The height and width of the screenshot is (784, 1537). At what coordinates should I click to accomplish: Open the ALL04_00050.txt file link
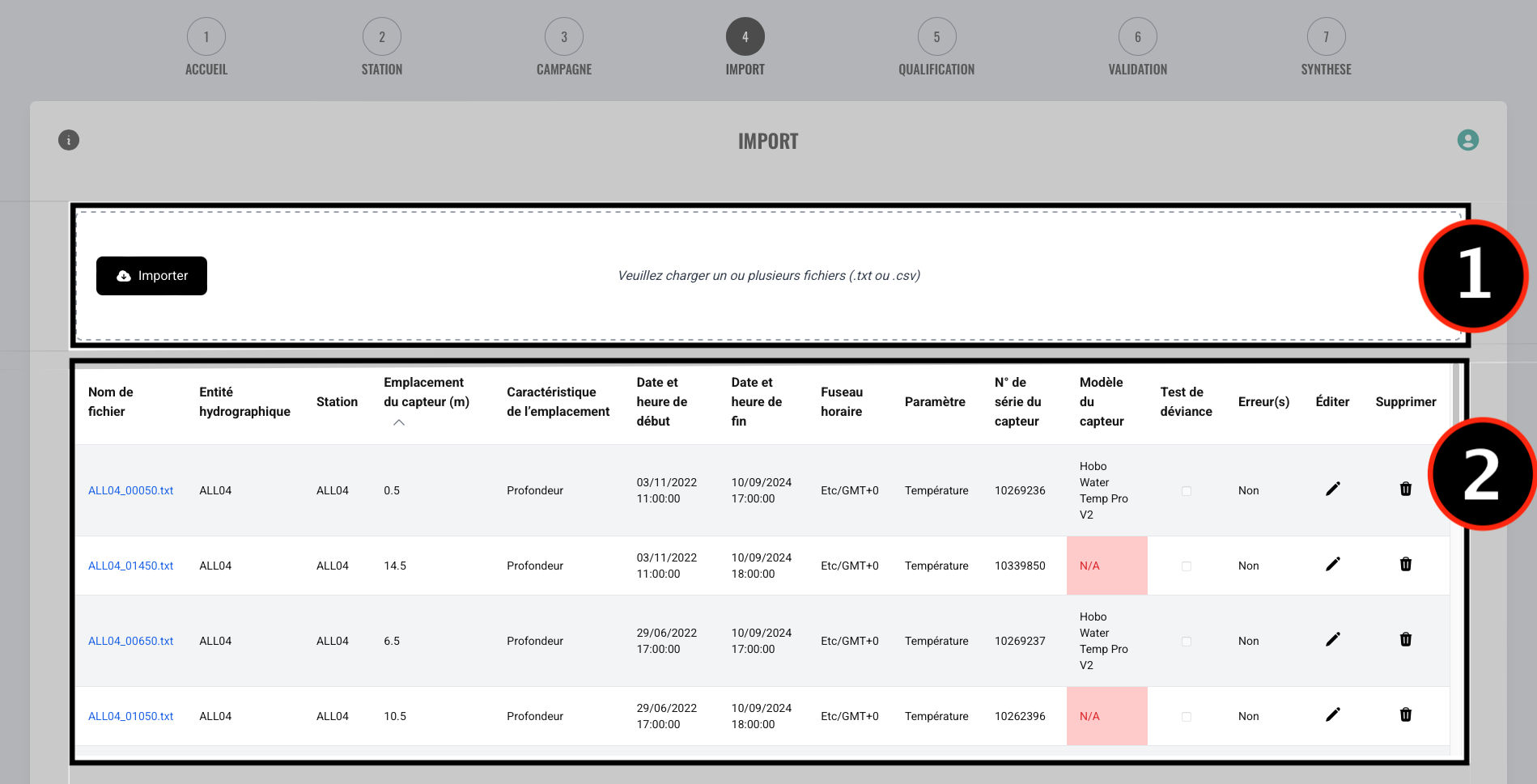tap(131, 490)
